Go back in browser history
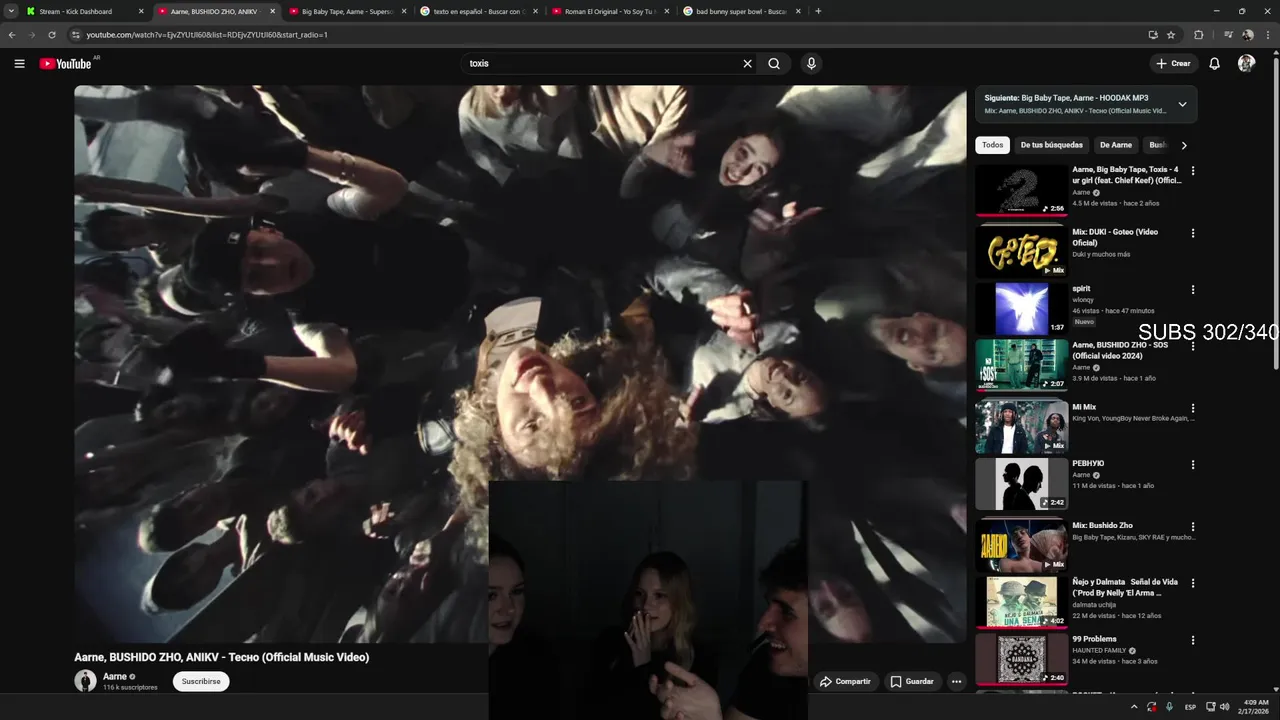Screen dimensions: 1280x720 pyautogui.click(x=12, y=34)
